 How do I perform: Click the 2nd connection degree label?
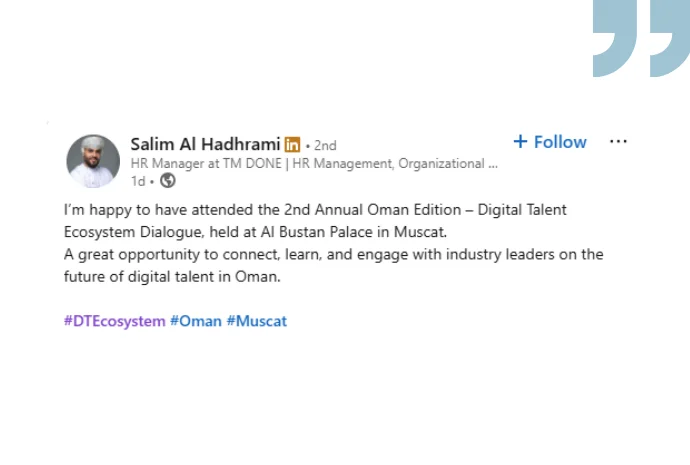(x=325, y=145)
